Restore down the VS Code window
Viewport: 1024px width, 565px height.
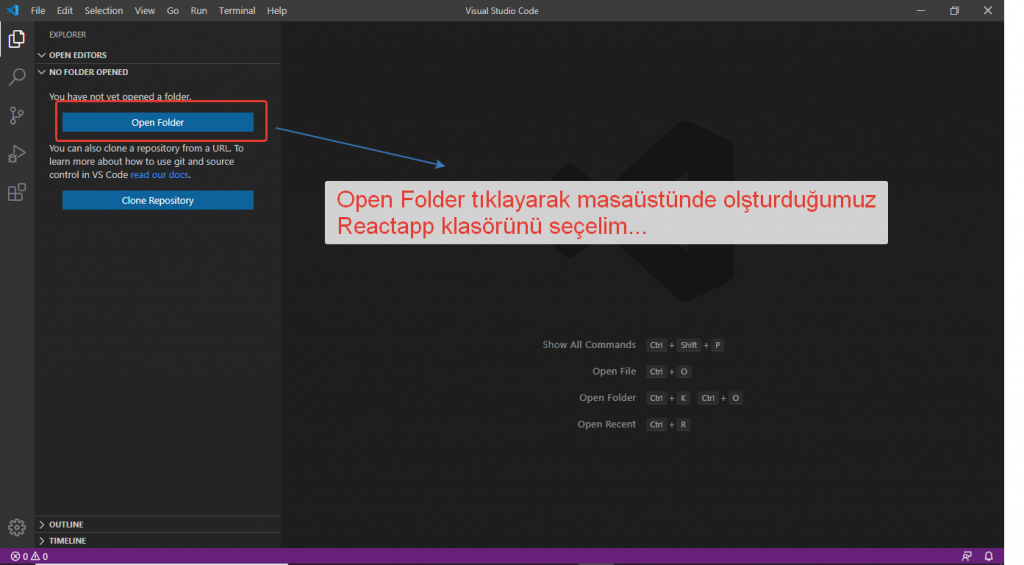tap(954, 10)
